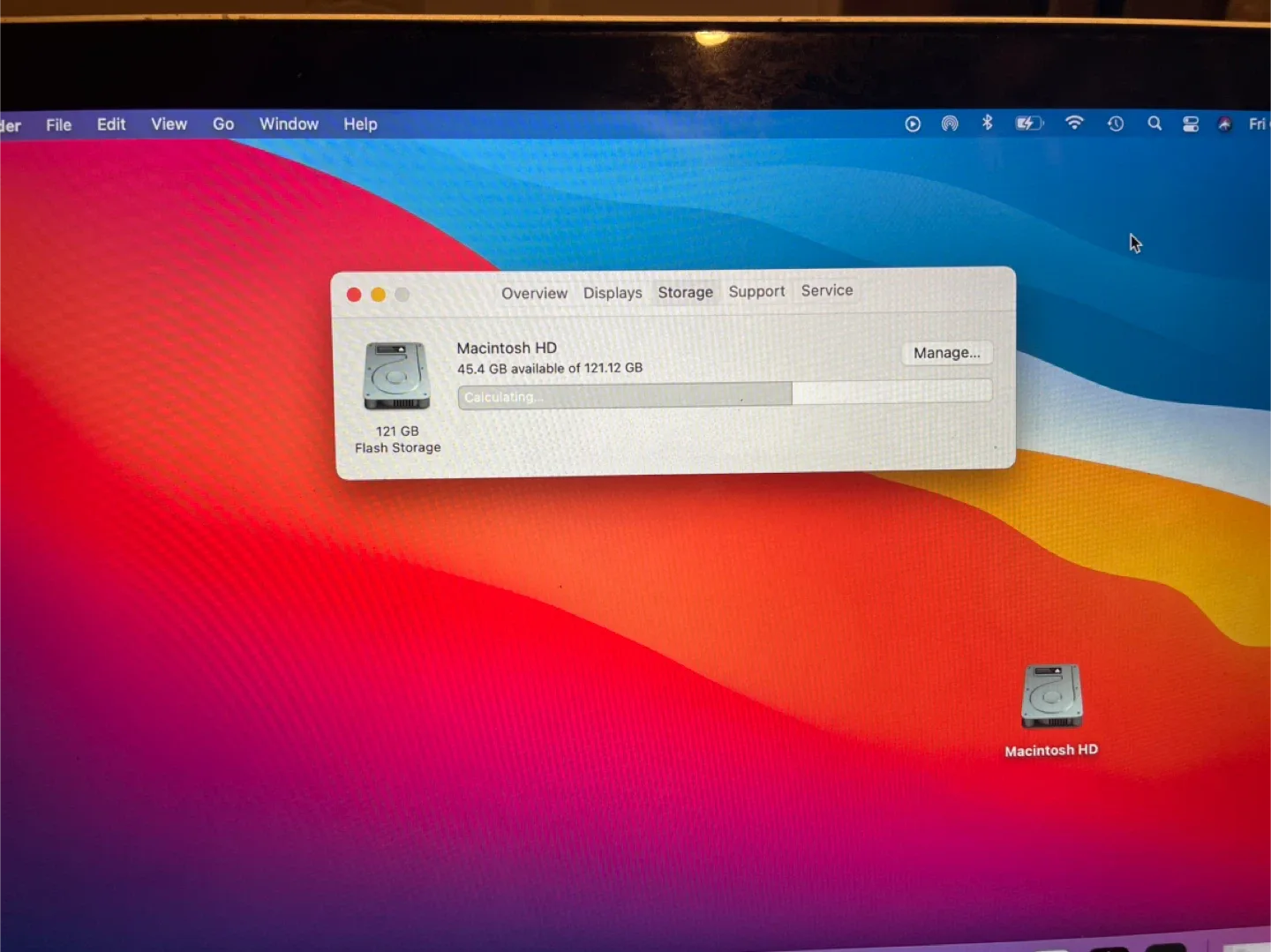Open the Window menu in the menu bar

coord(289,124)
